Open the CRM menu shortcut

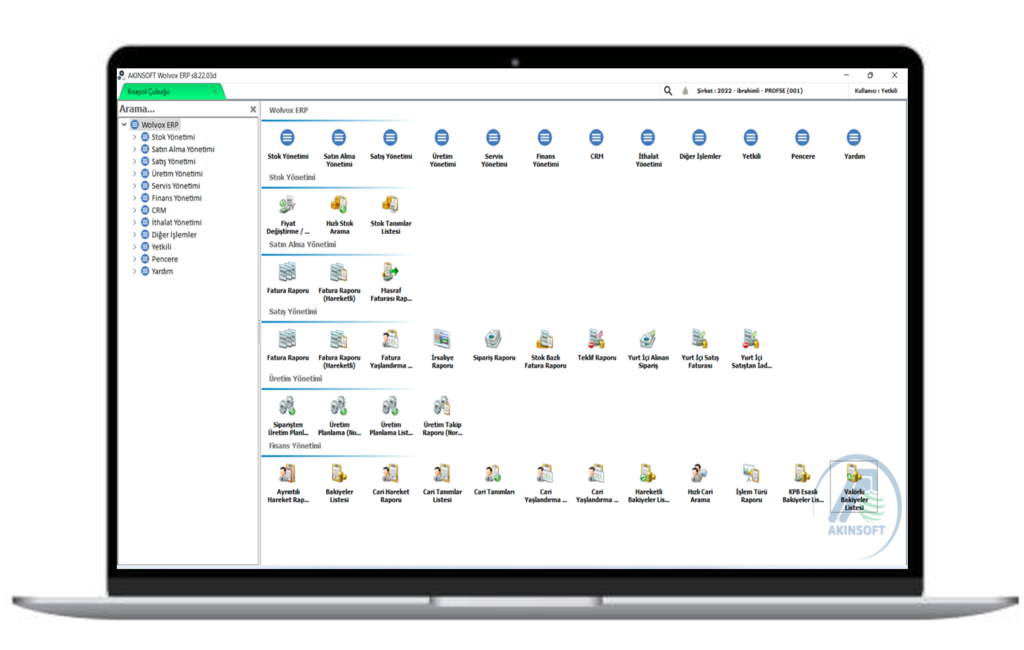tap(596, 138)
